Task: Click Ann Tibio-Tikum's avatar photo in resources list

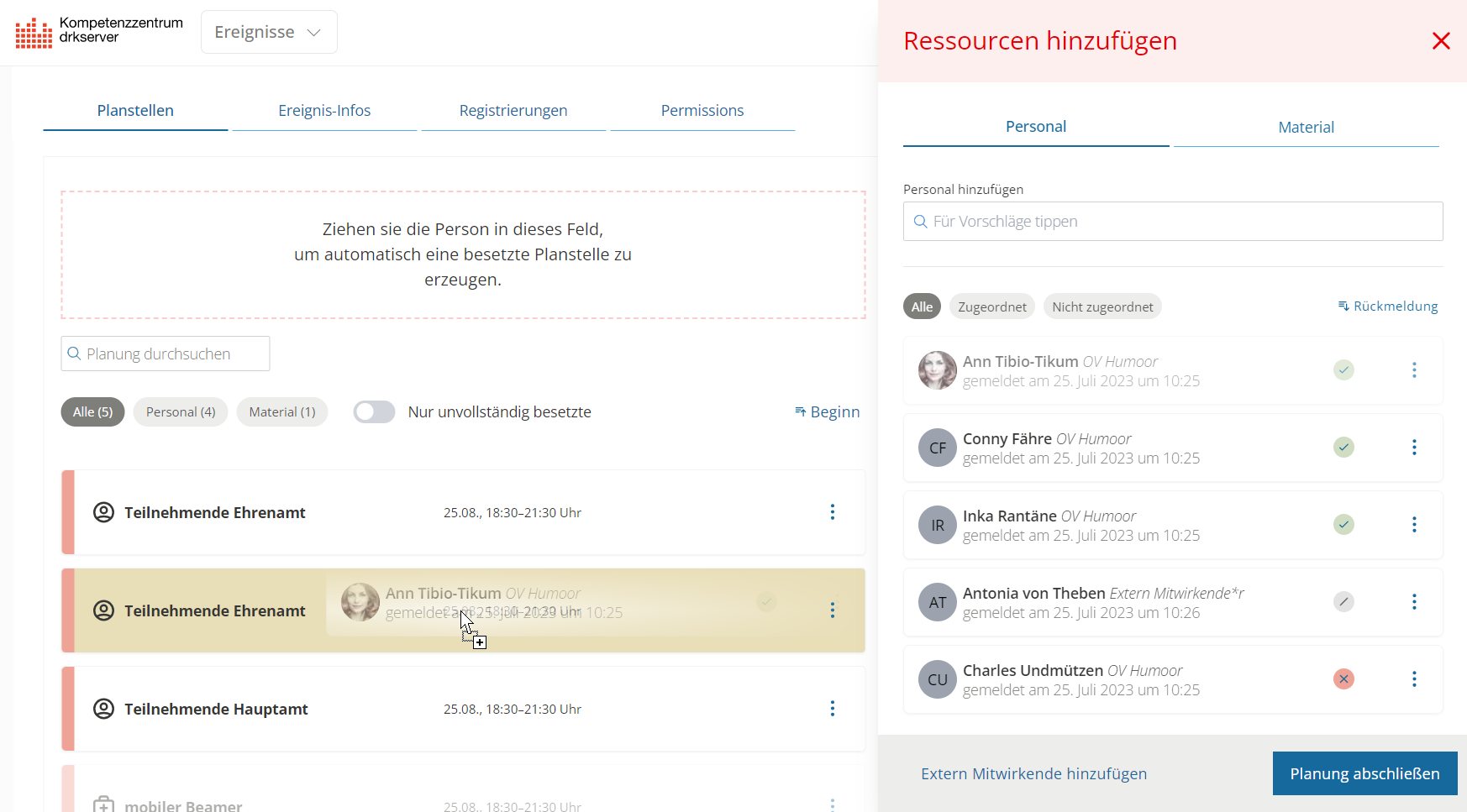Action: [938, 370]
